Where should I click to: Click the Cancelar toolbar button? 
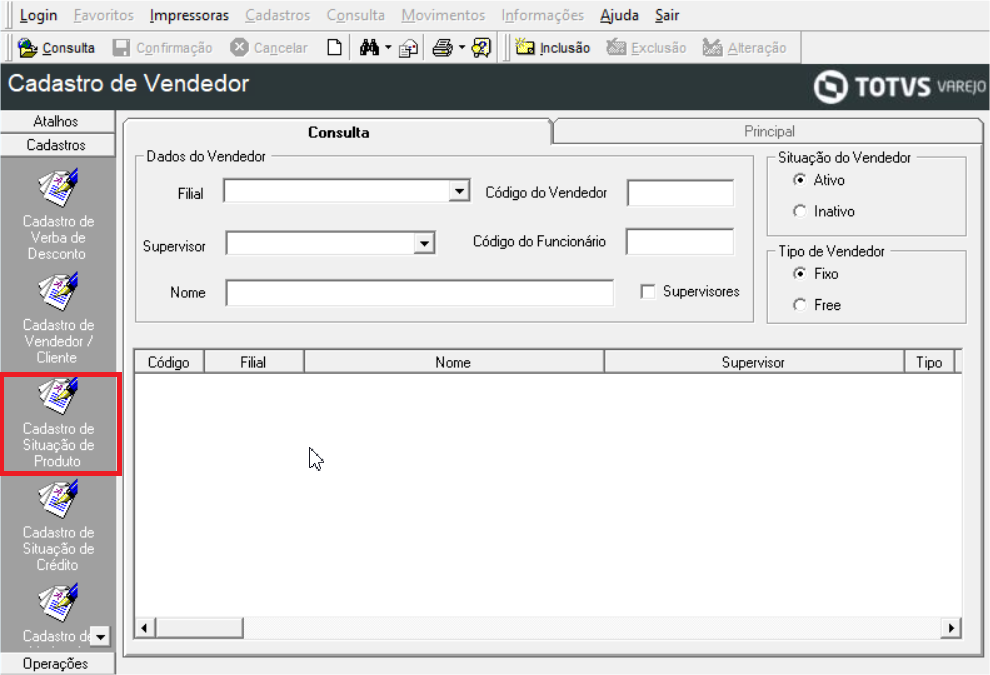(269, 48)
